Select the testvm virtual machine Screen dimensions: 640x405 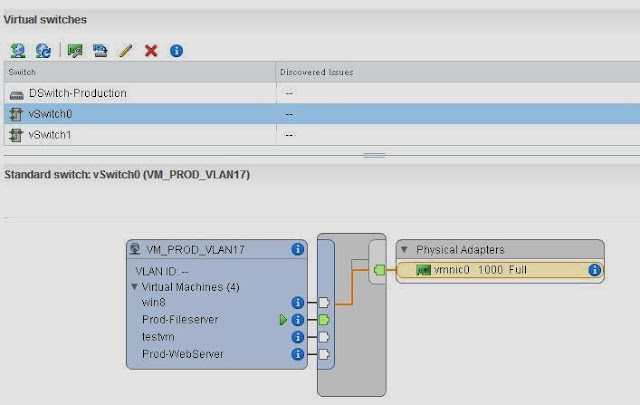click(x=158, y=337)
